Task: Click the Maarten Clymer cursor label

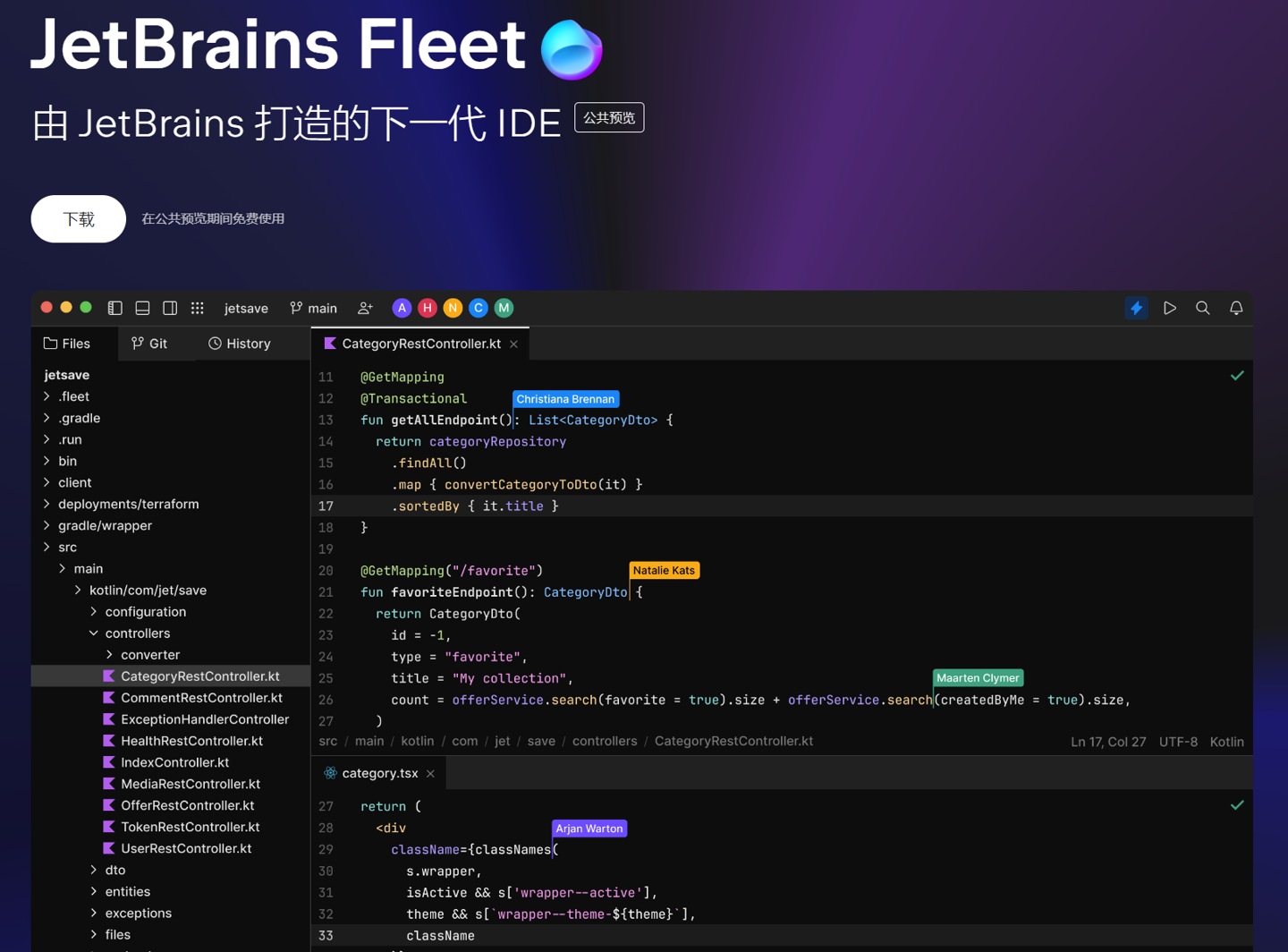Action: (978, 678)
